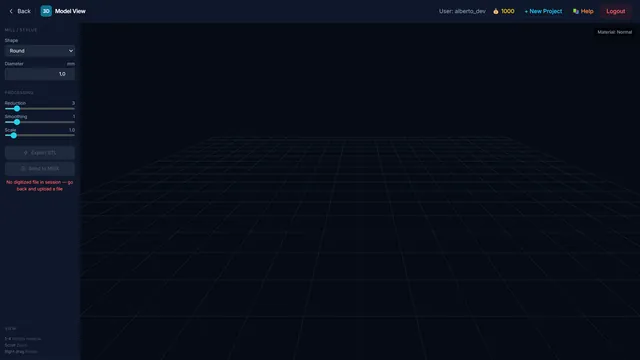
Task: Click the Material: Normal label
Action: click(614, 32)
